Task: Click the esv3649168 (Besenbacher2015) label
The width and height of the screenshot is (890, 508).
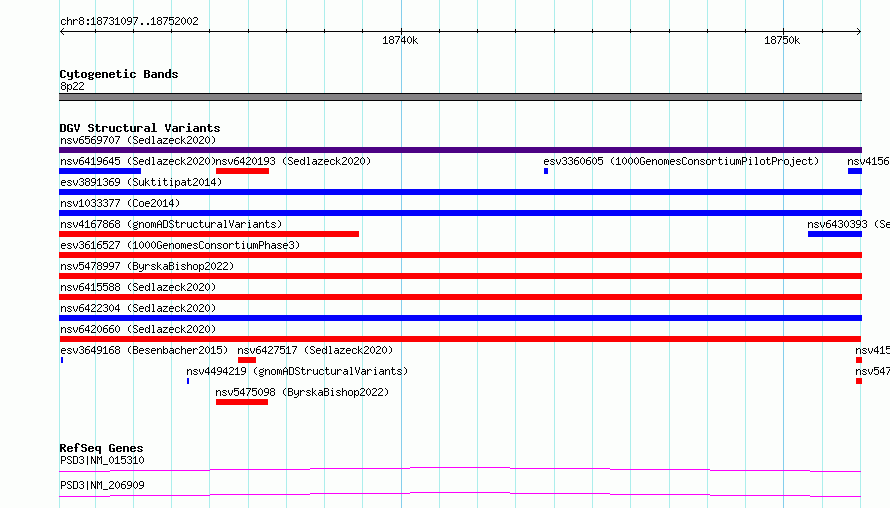Action: point(144,350)
